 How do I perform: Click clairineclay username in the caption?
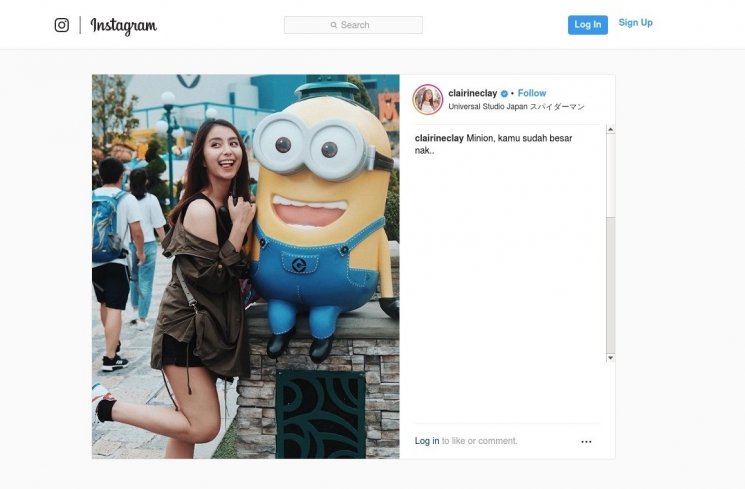pos(439,138)
